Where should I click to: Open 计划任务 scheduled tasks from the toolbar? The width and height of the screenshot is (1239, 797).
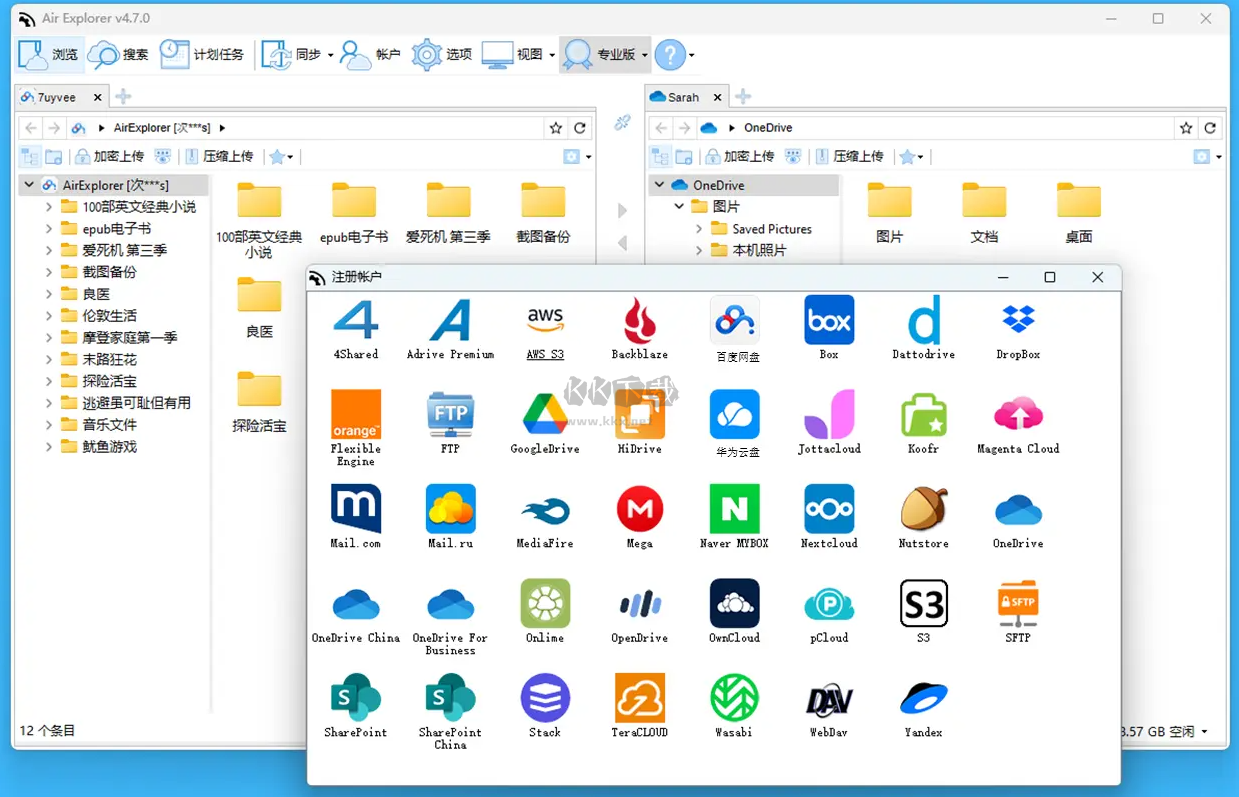(200, 54)
